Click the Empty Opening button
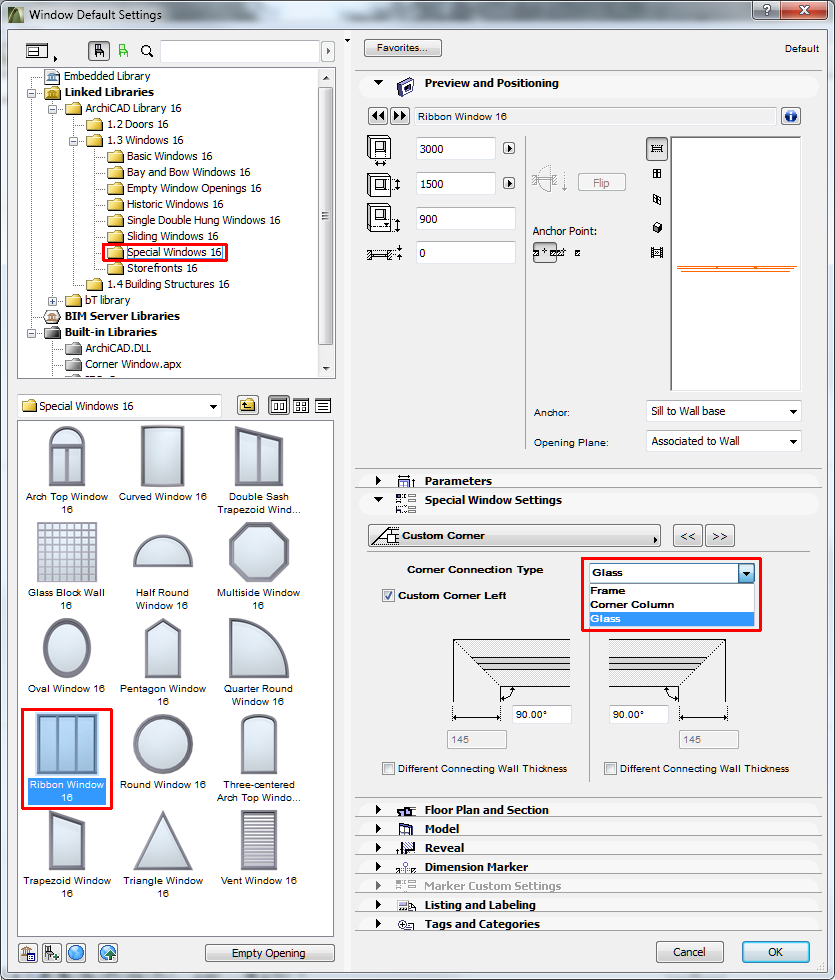Screen dimensions: 835x980 (x=269, y=953)
